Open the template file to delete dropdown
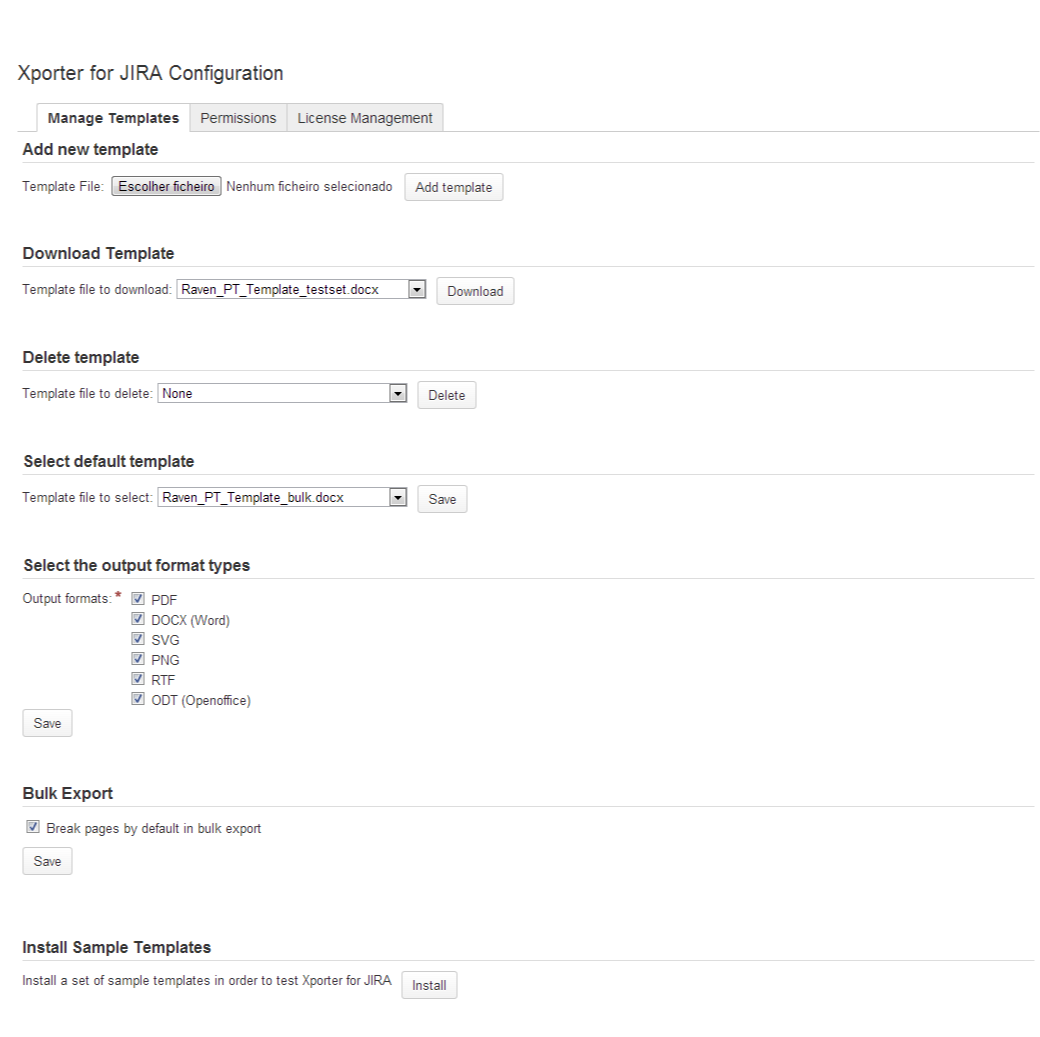 [x=282, y=393]
